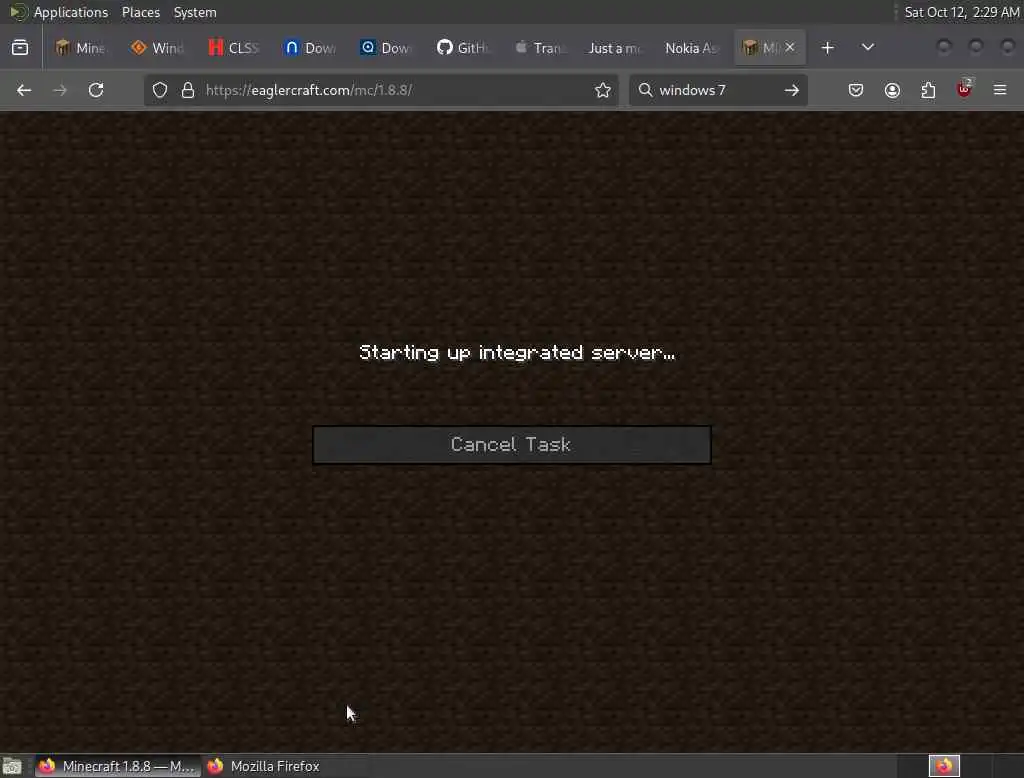
Task: Click the Firefox workspace switcher thumbnail
Action: pyautogui.click(x=944, y=766)
